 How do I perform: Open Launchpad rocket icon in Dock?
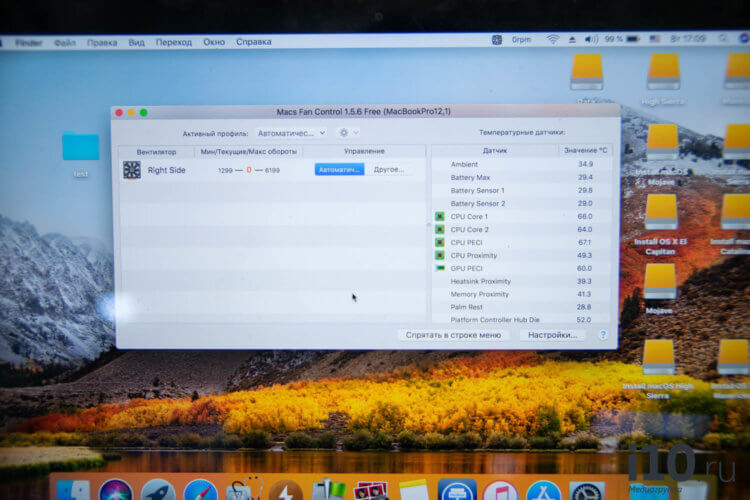[158, 490]
